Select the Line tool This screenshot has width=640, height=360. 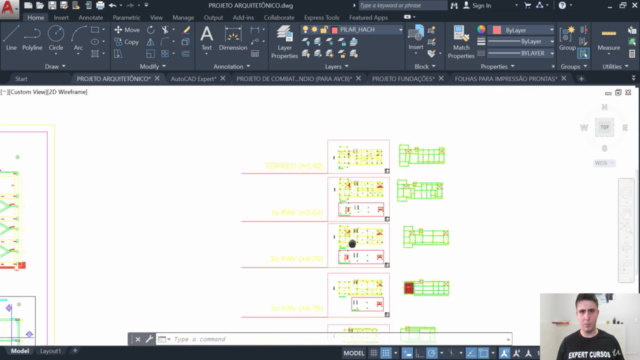coord(11,38)
